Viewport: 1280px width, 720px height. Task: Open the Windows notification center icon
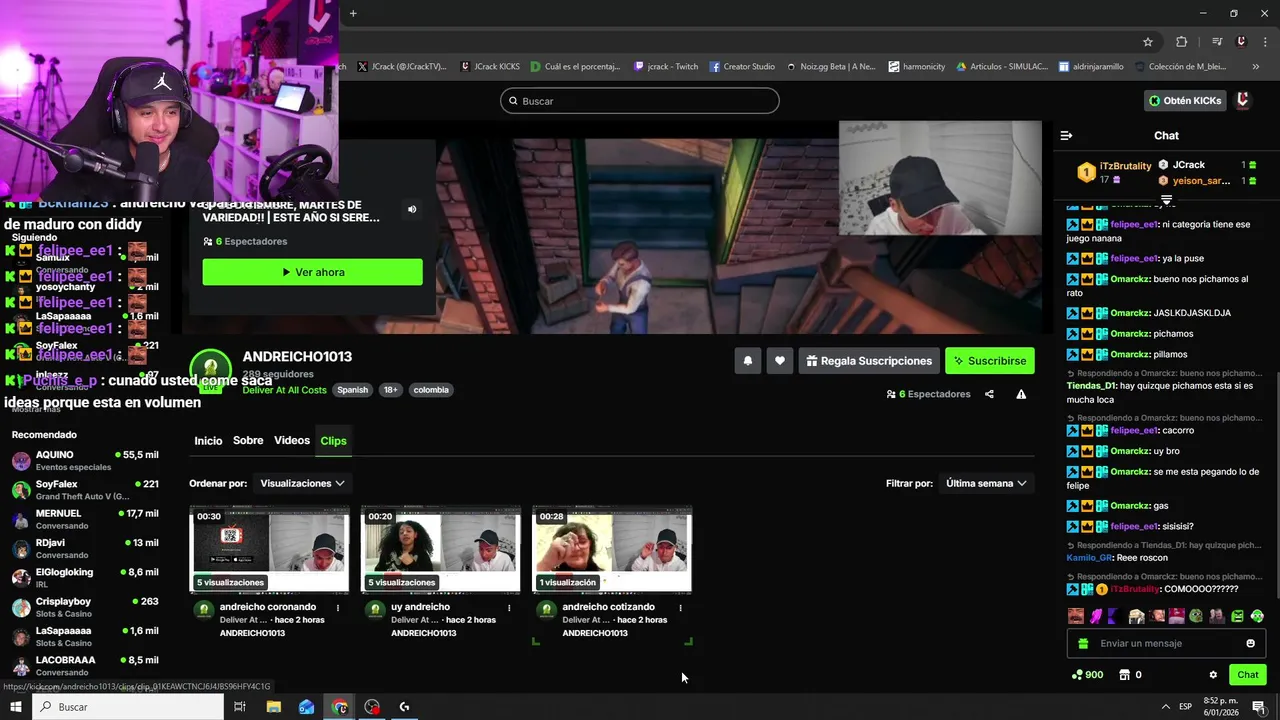(x=1259, y=707)
